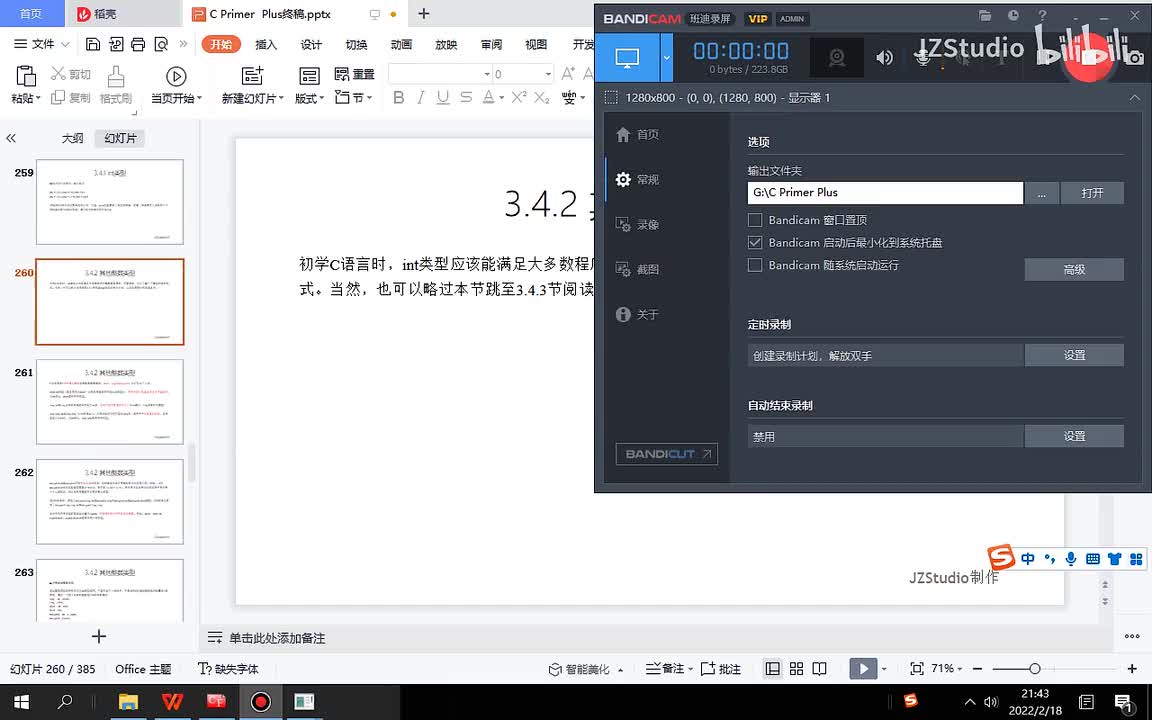Open the font size combo box dropdown
This screenshot has width=1152, height=720.
pyautogui.click(x=548, y=73)
